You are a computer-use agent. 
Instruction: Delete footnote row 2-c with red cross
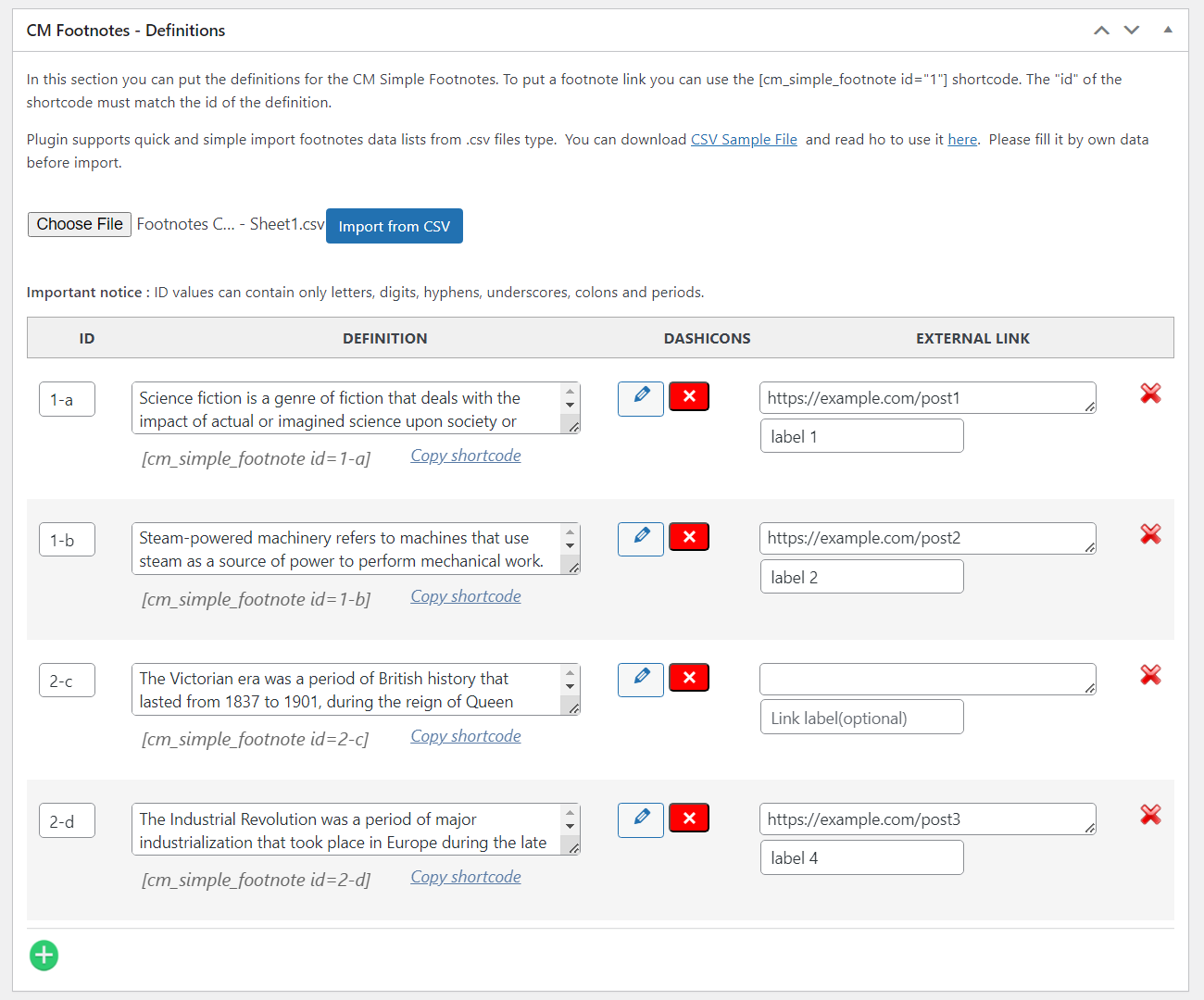pos(1150,675)
